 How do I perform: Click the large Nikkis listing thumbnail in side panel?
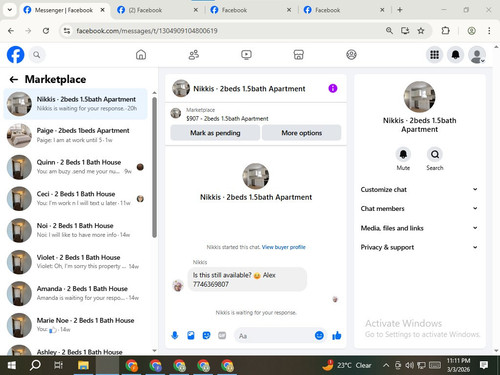419,97
